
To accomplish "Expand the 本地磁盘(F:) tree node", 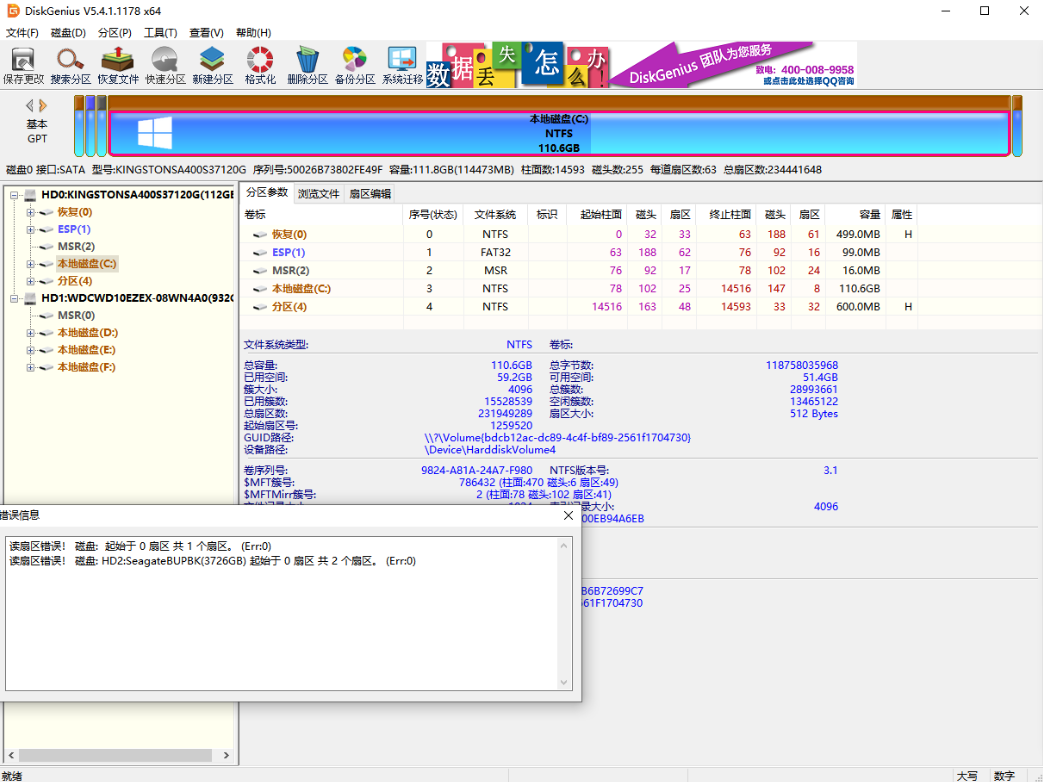I will click(x=31, y=368).
